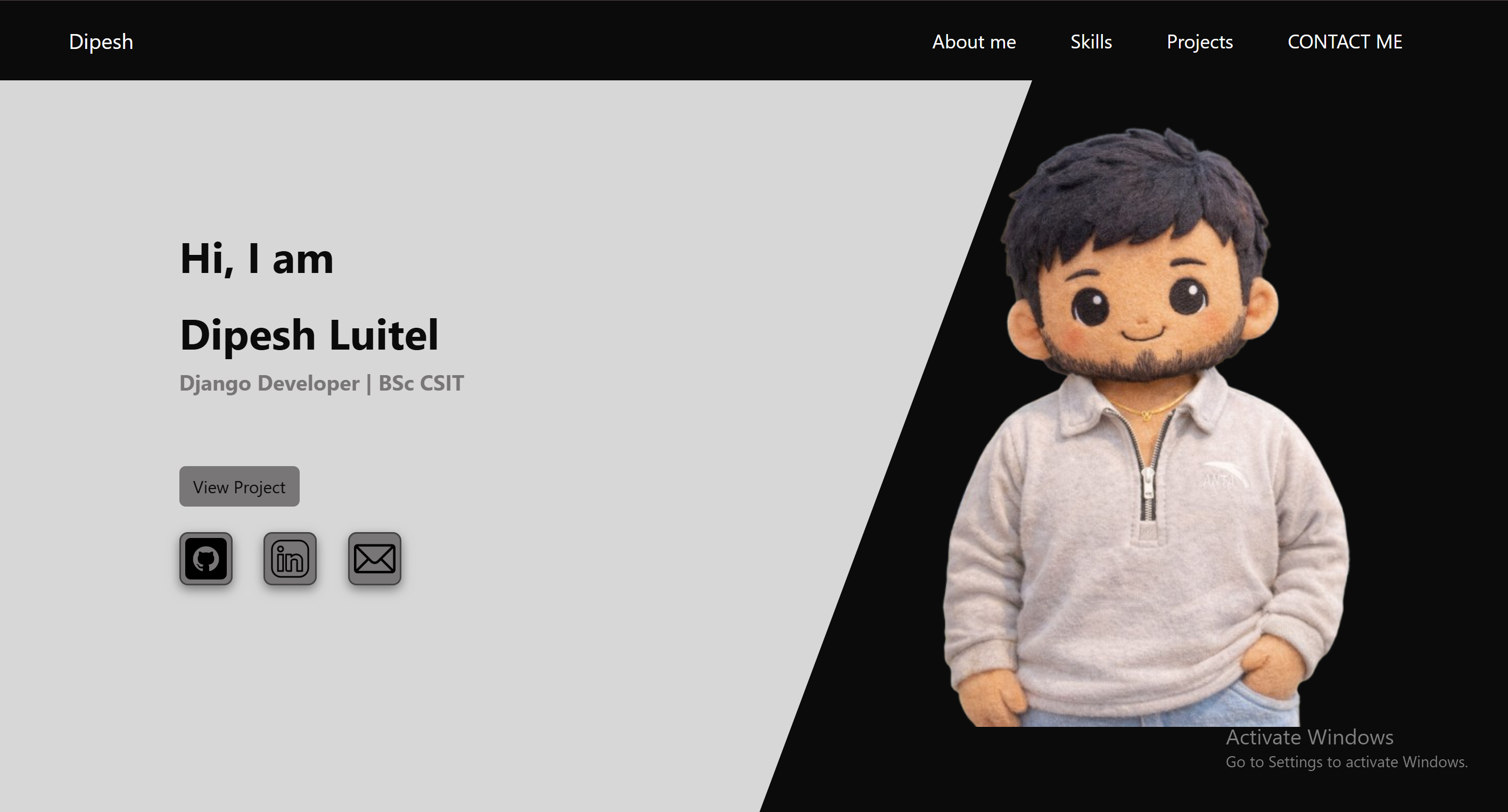1508x812 pixels.
Task: Open the Skills nav link
Action: [1091, 42]
